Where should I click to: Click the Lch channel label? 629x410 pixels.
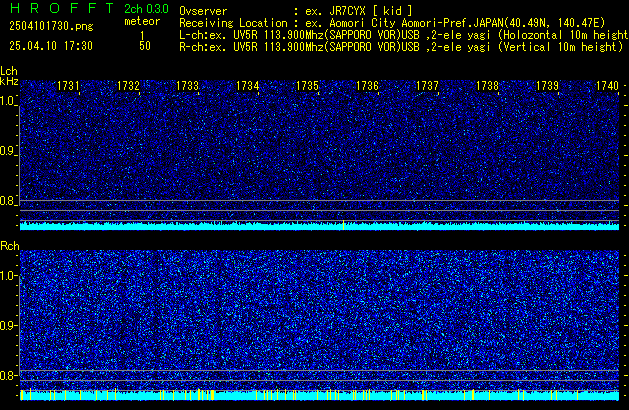9,71
